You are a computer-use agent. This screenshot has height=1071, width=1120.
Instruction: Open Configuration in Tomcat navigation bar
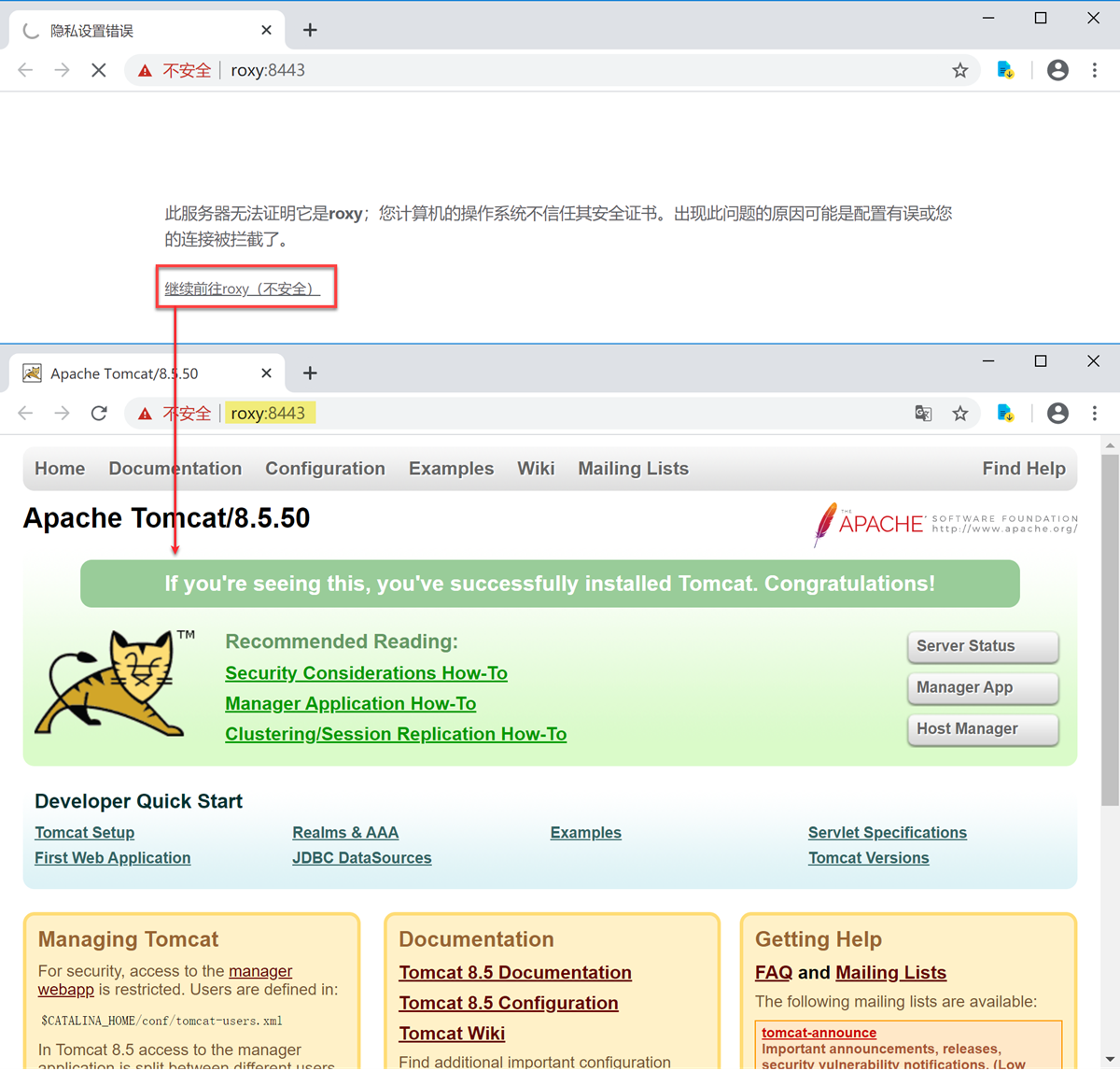[x=325, y=469]
